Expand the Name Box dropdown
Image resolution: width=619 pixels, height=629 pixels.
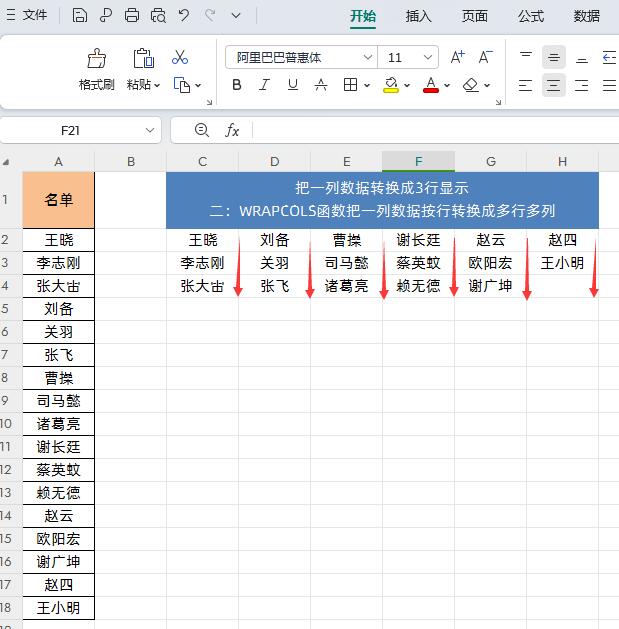(150, 130)
